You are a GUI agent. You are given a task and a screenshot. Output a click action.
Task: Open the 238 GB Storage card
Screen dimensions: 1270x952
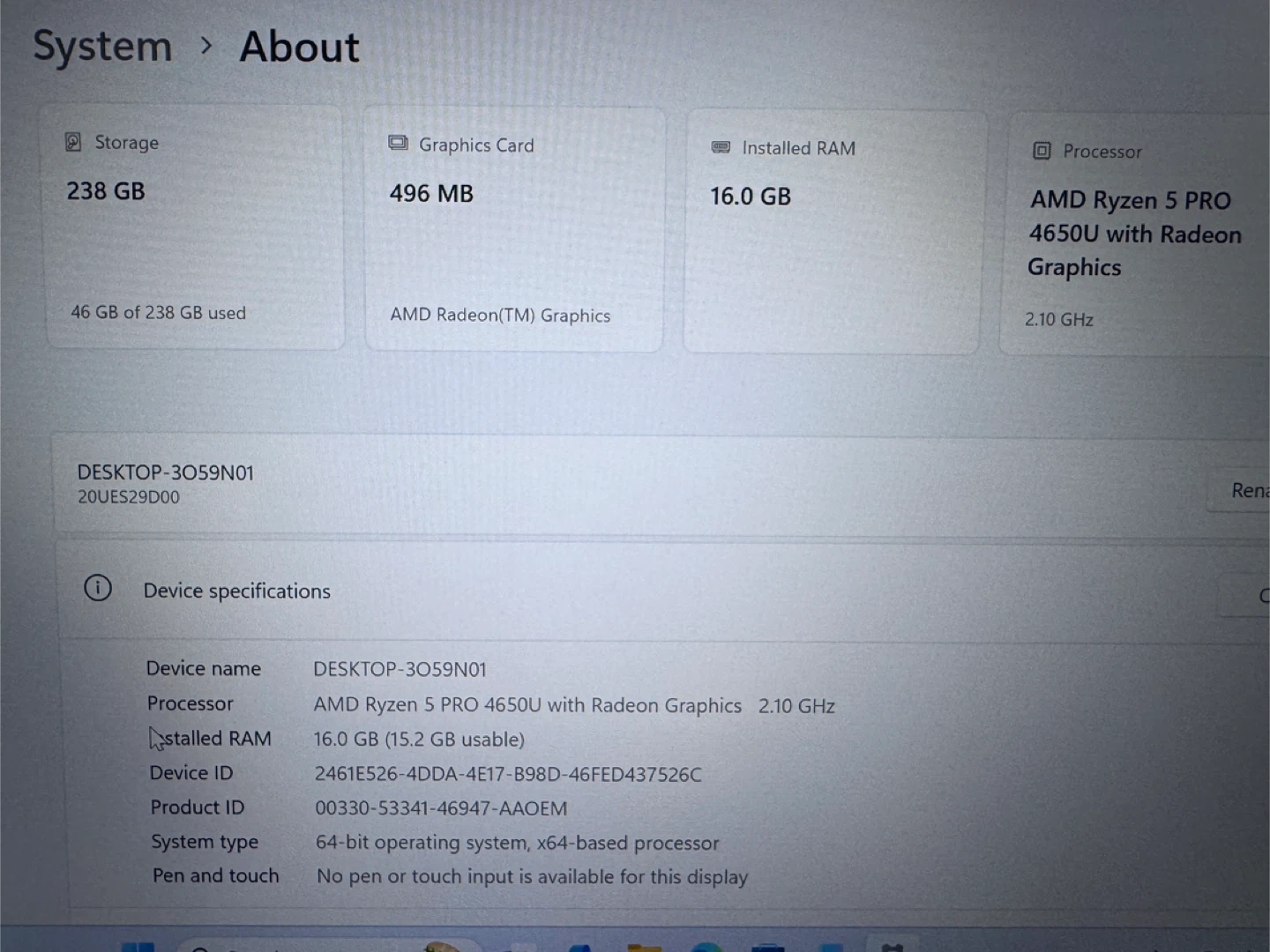click(195, 229)
